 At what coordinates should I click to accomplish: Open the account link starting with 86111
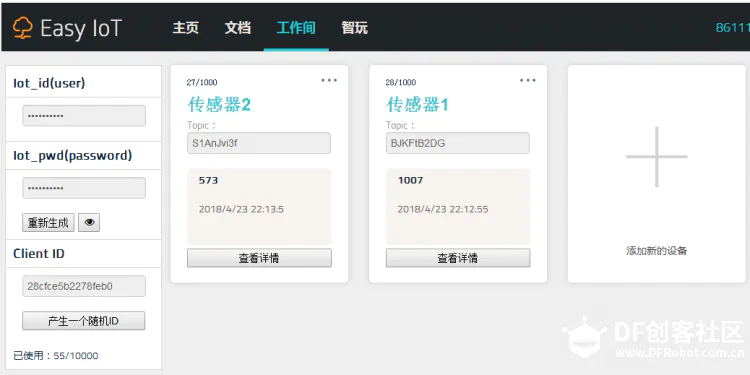(x=732, y=28)
